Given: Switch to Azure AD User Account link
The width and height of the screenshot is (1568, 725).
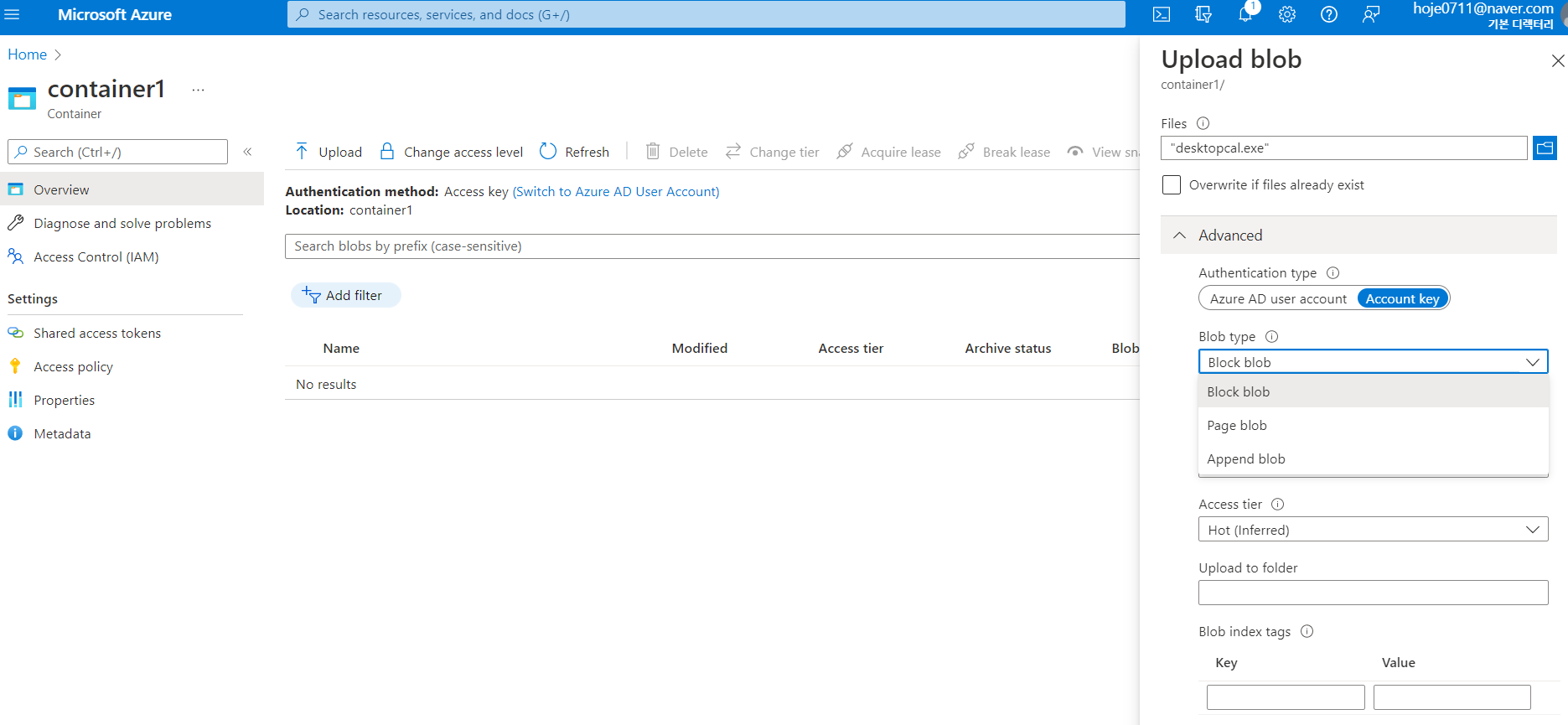Looking at the screenshot, I should (616, 191).
